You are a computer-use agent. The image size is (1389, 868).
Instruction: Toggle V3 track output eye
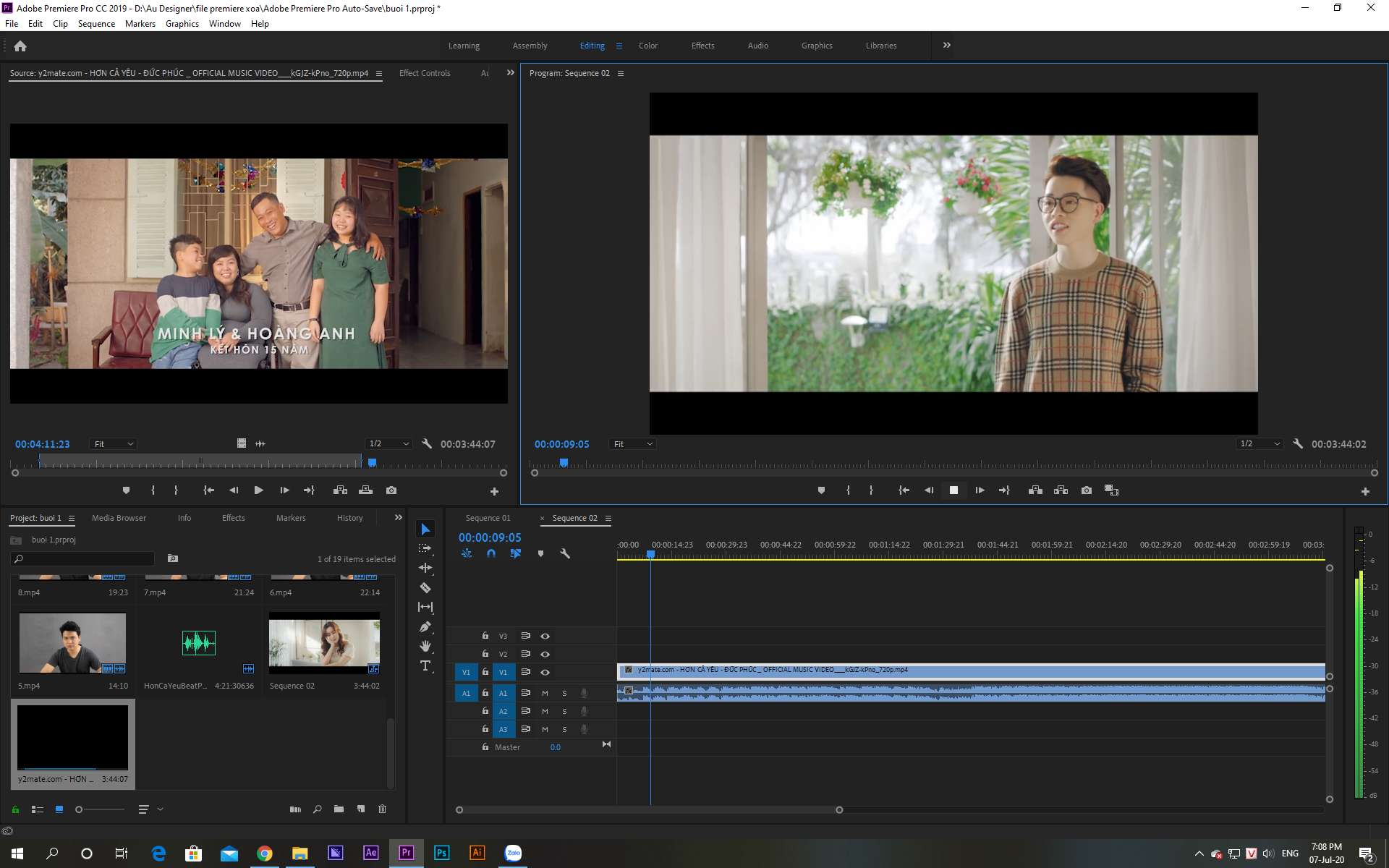[545, 636]
